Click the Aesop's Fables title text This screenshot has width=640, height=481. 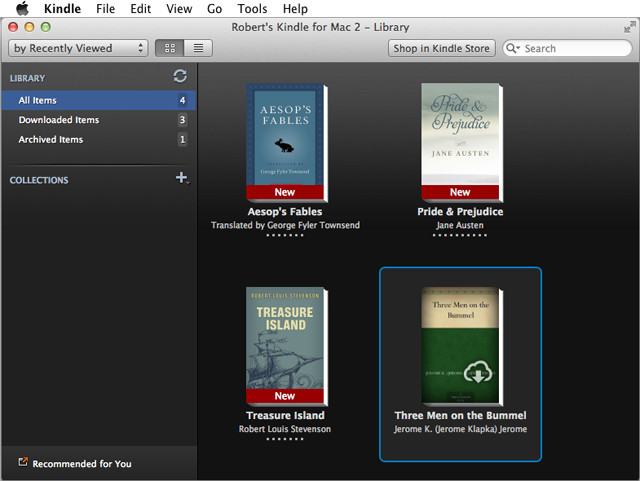tap(285, 212)
